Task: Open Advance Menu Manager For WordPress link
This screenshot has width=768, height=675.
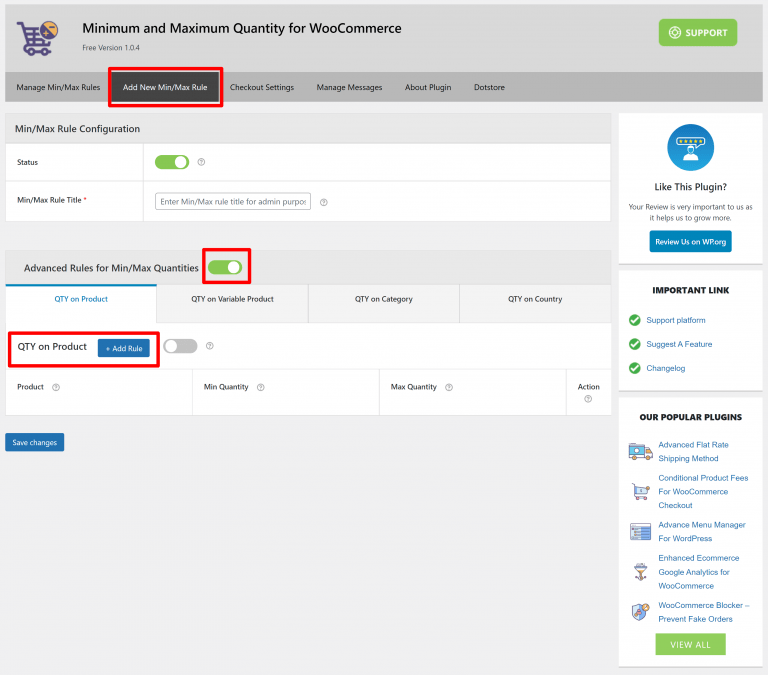Action: click(701, 531)
